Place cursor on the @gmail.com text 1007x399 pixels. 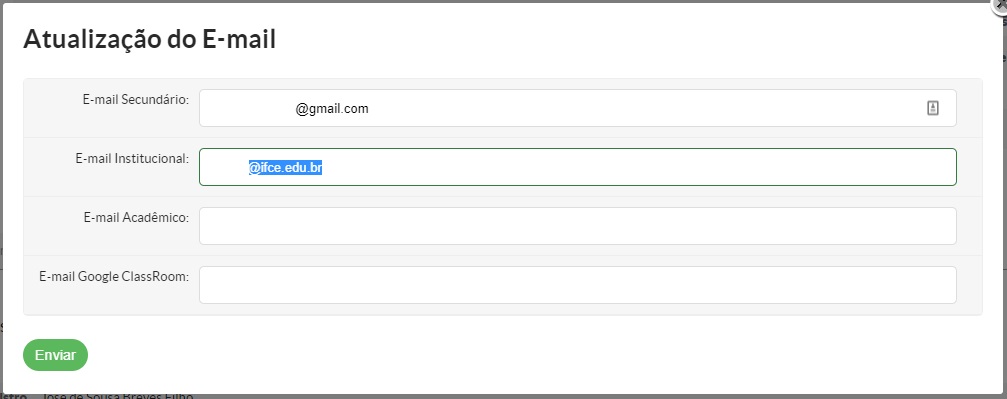[x=332, y=109]
